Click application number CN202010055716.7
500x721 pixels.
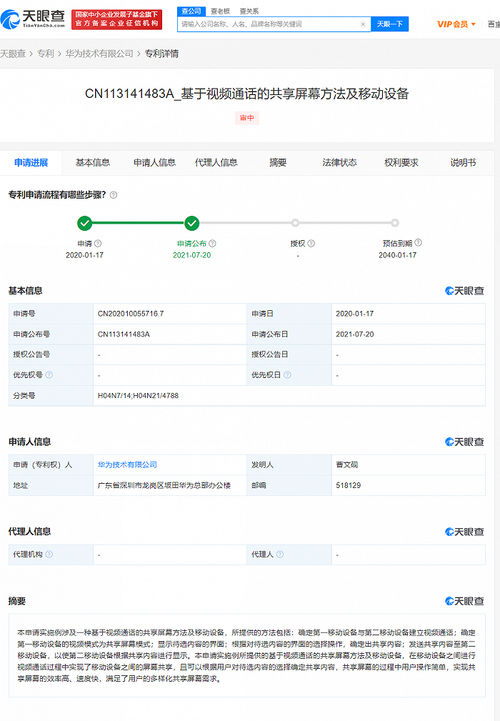click(131, 314)
